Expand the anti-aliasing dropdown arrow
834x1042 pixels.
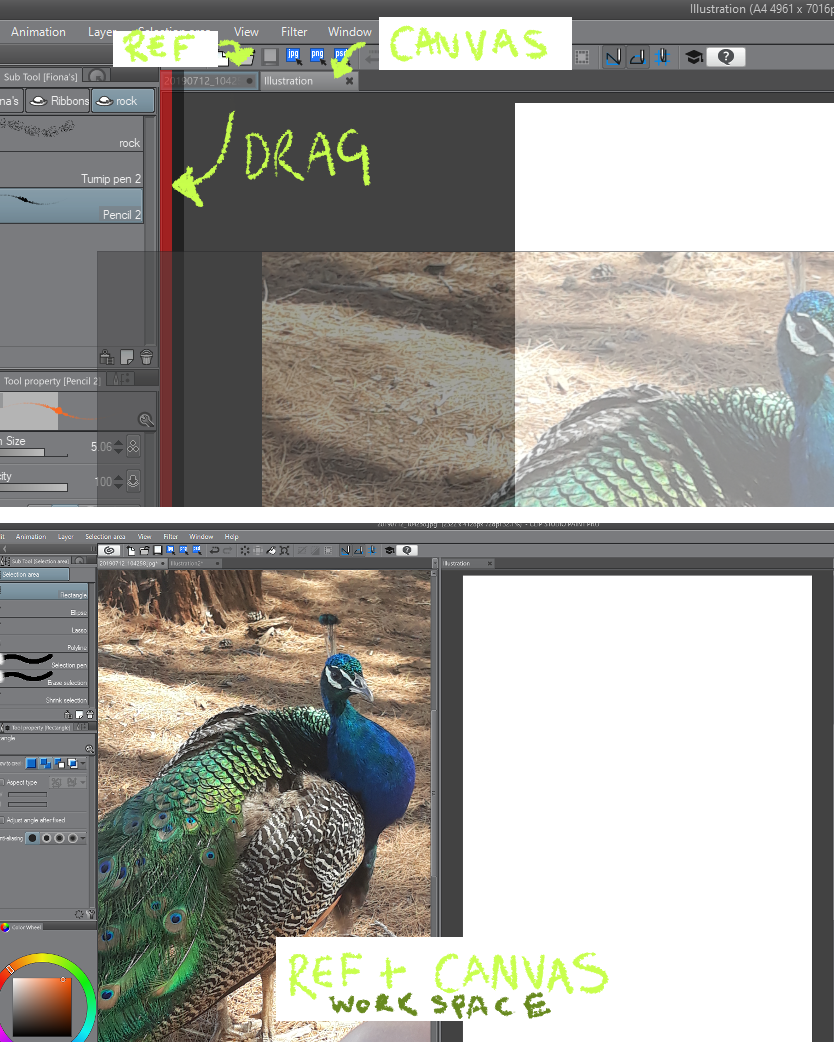coord(82,838)
